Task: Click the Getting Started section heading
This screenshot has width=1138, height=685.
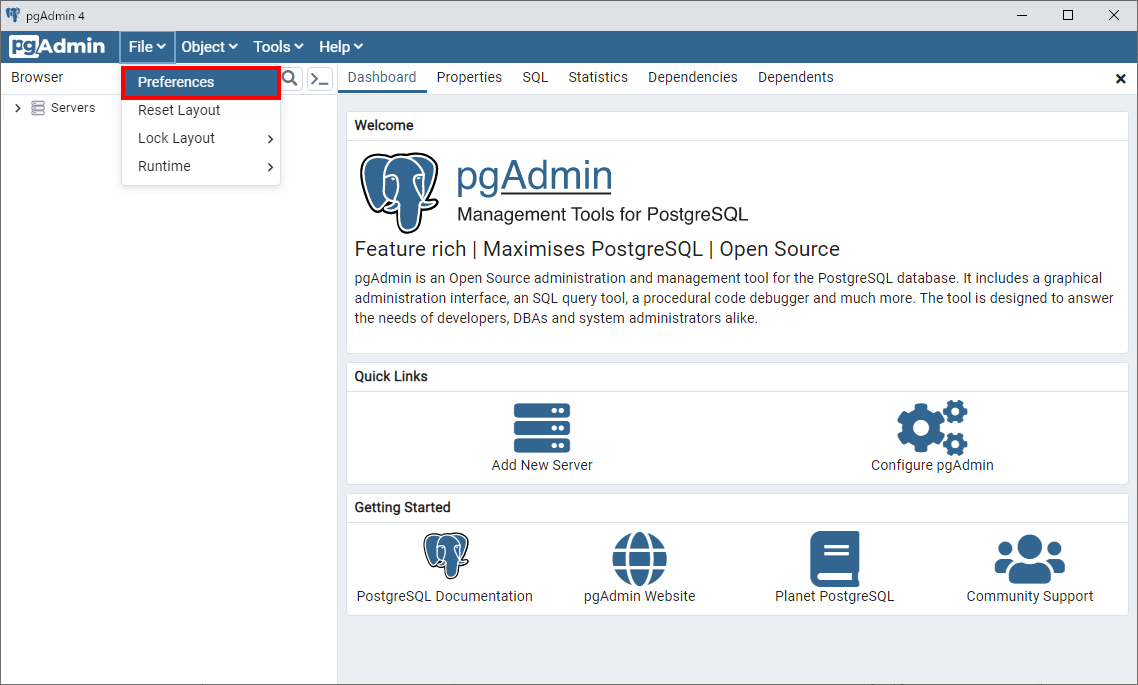Action: 402,507
